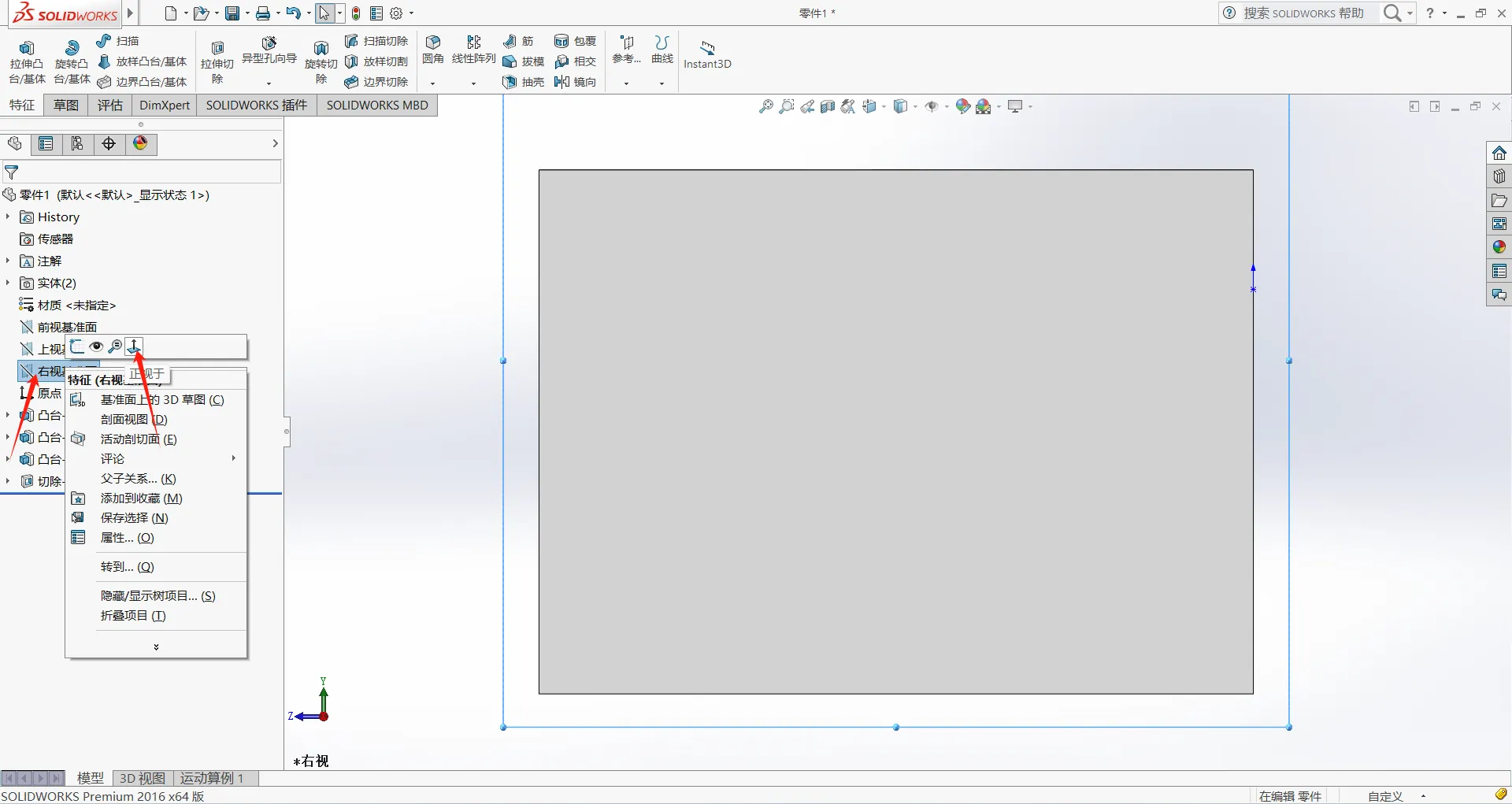
Task: Click the Rebuild traffic-light icon
Action: coord(356,13)
